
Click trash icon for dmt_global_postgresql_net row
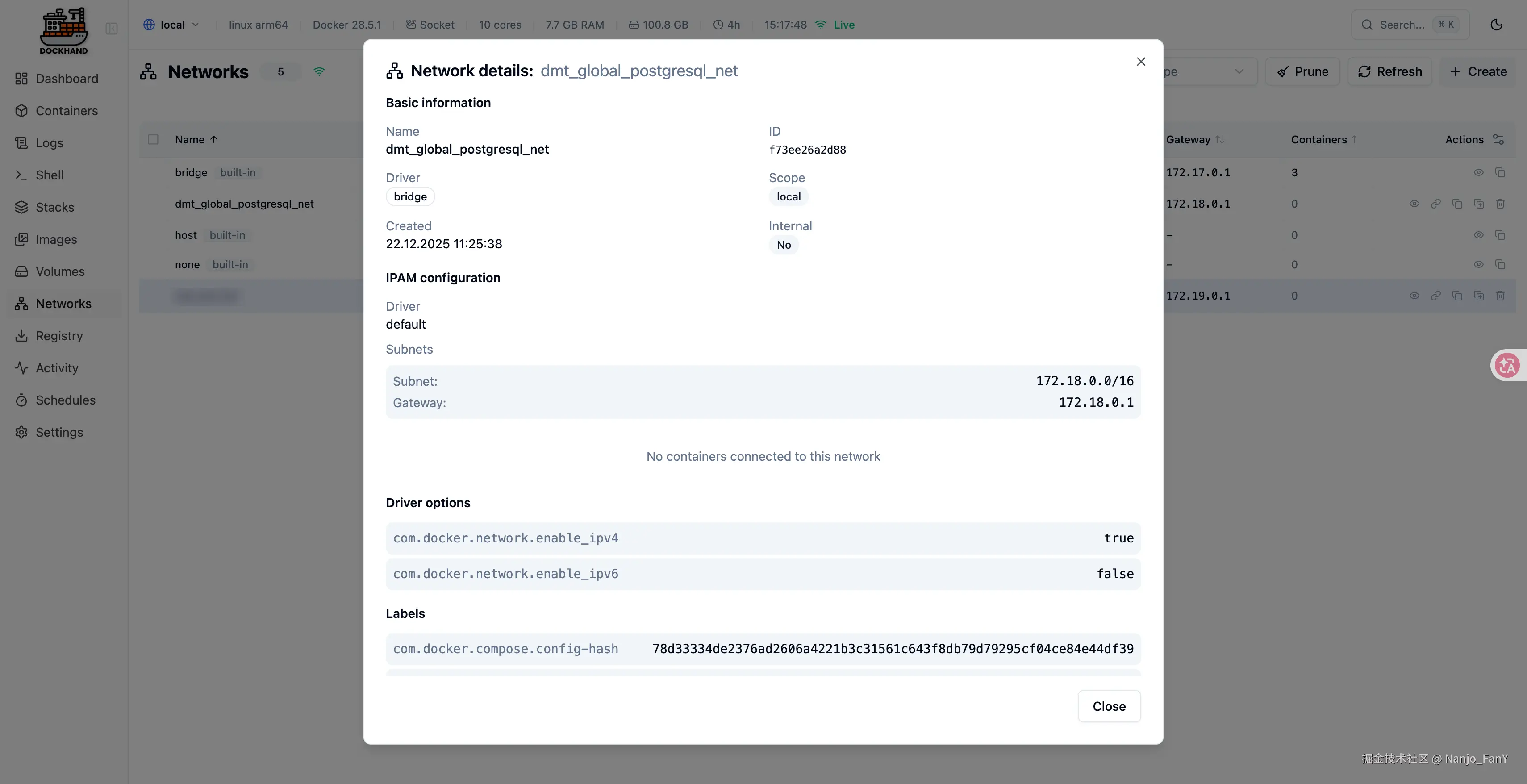[1500, 204]
